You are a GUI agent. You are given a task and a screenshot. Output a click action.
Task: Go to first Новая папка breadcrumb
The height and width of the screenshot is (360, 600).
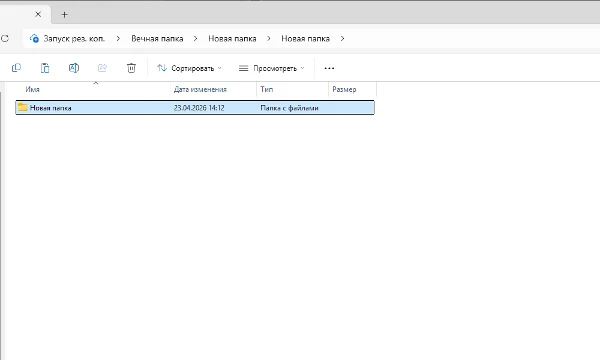[232, 39]
